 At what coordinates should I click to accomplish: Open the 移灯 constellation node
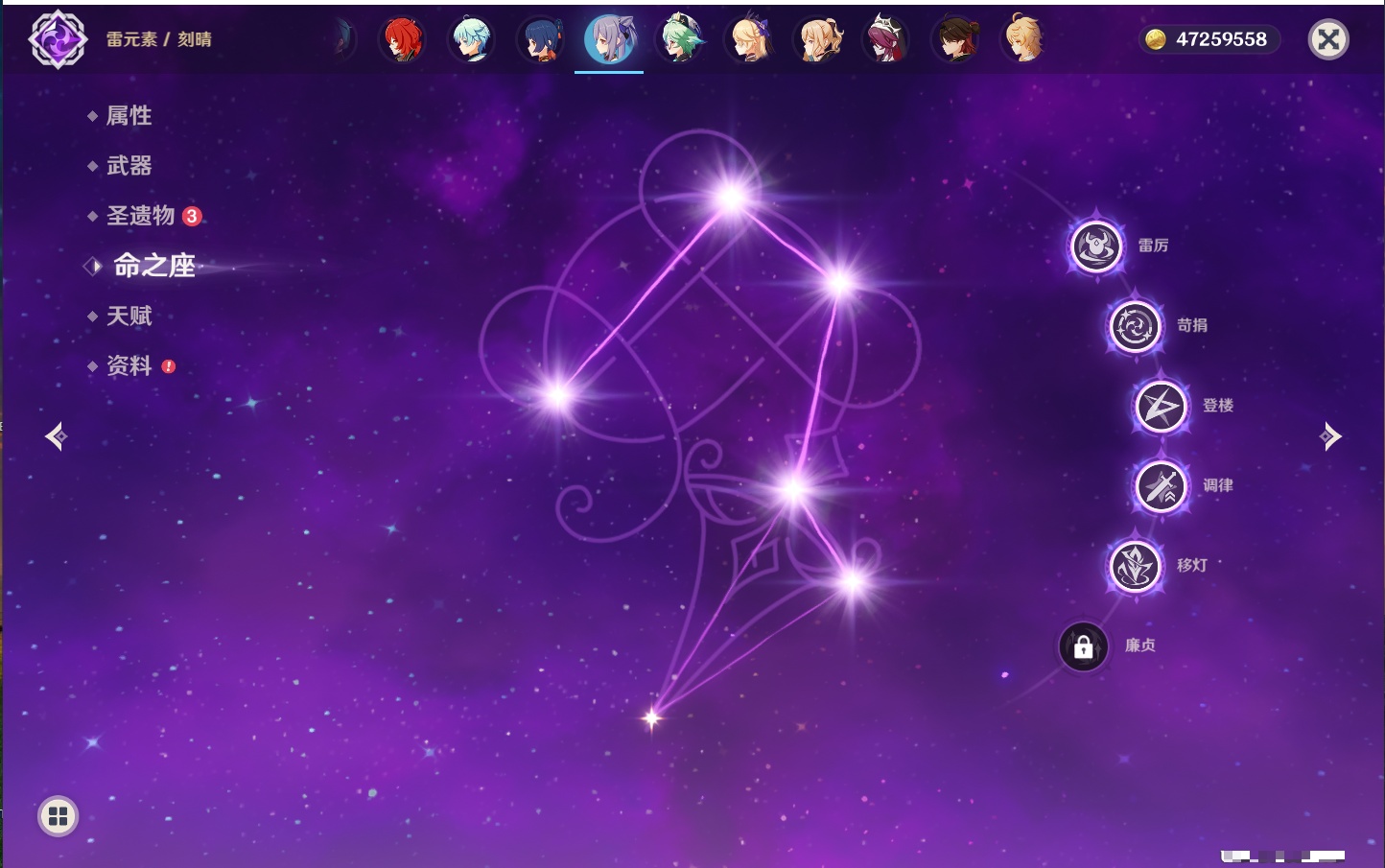tap(1136, 566)
